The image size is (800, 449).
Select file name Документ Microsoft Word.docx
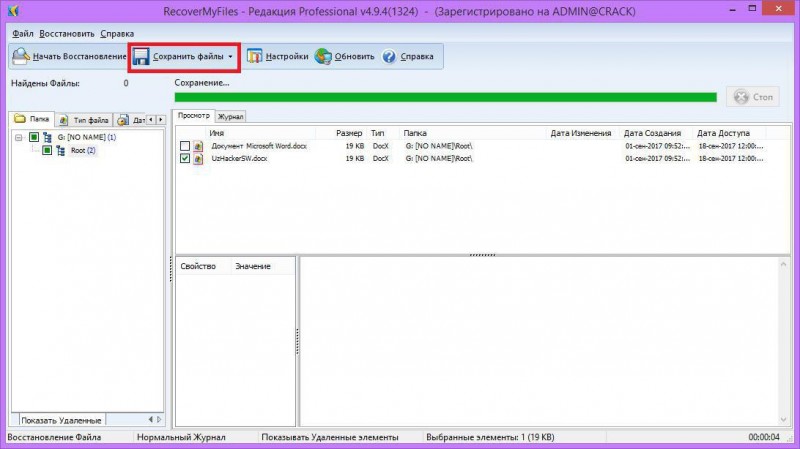[259, 146]
